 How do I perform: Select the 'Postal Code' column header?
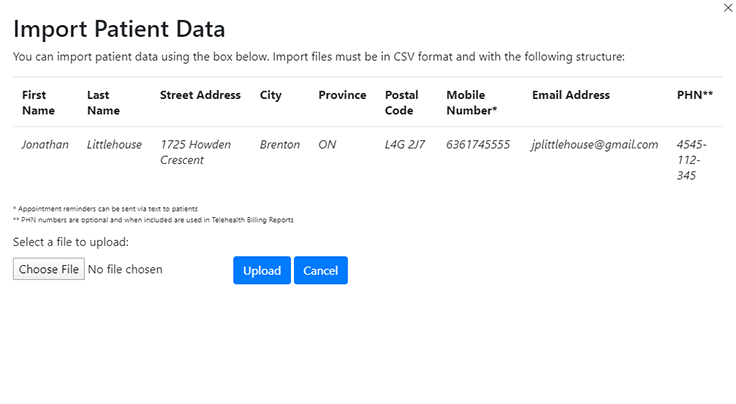coord(401,102)
